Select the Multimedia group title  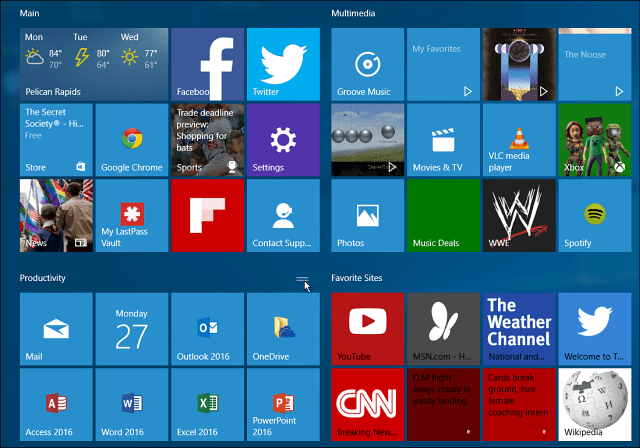pyautogui.click(x=353, y=13)
